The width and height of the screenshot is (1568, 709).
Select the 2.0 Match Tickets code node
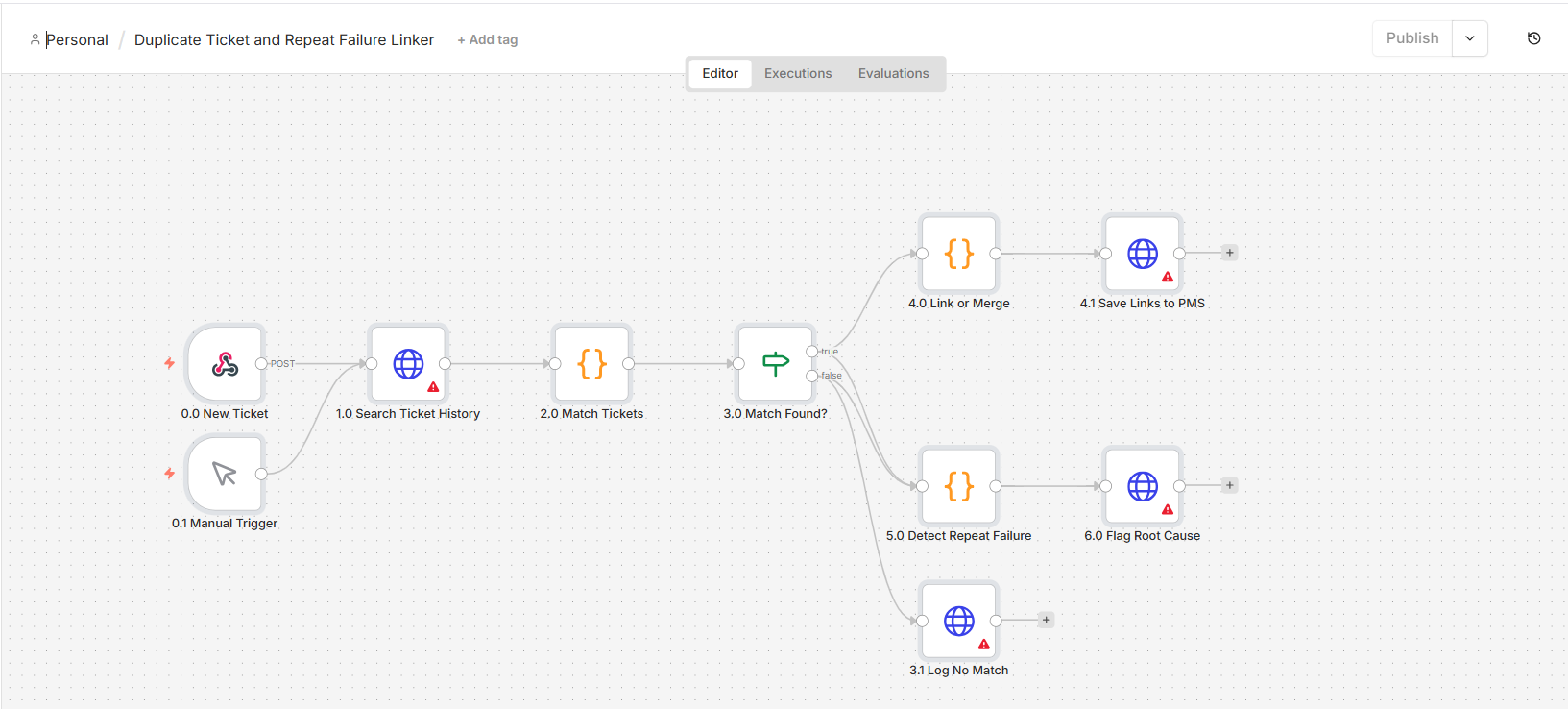click(x=591, y=363)
